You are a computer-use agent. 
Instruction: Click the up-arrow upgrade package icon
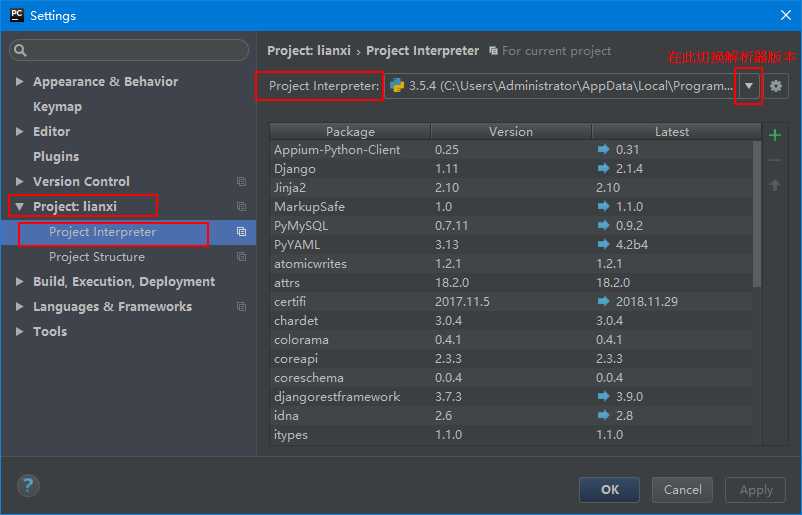775,185
